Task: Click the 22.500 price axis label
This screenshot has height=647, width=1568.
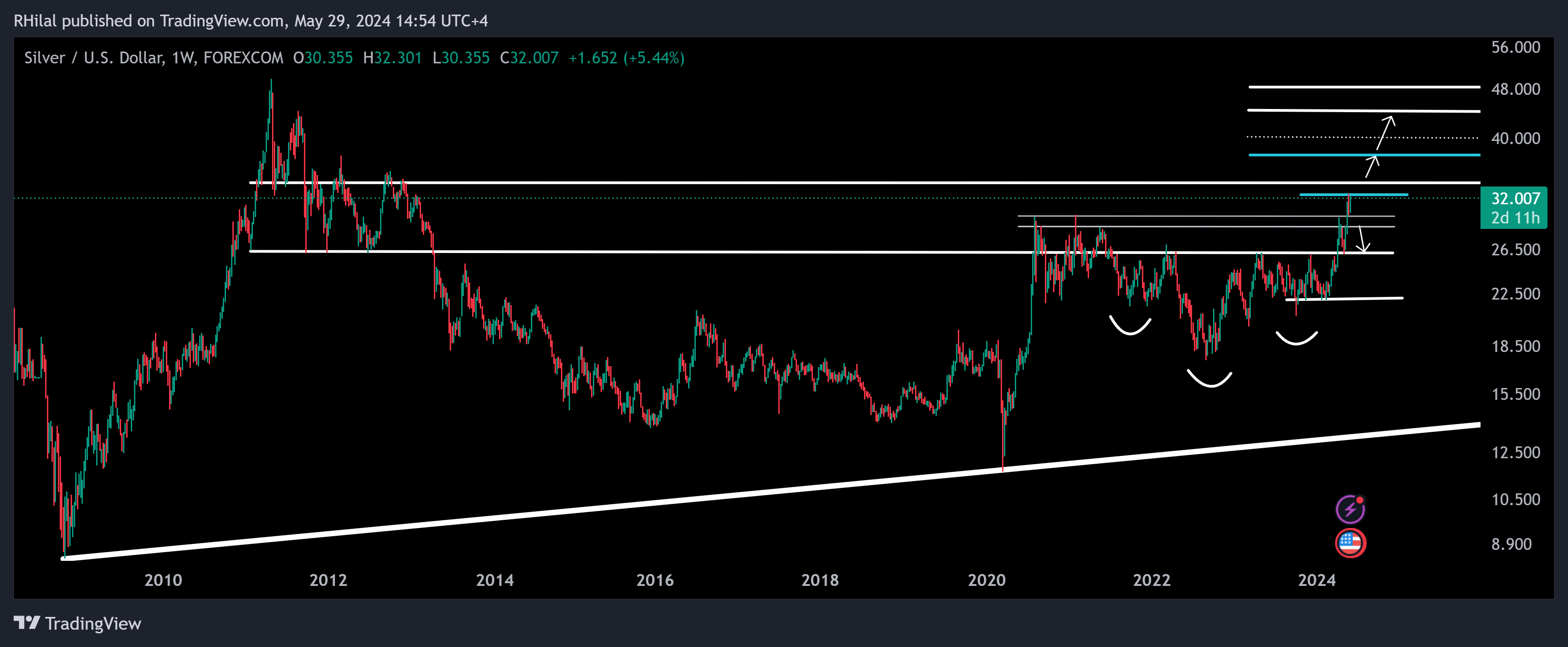Action: tap(1516, 294)
